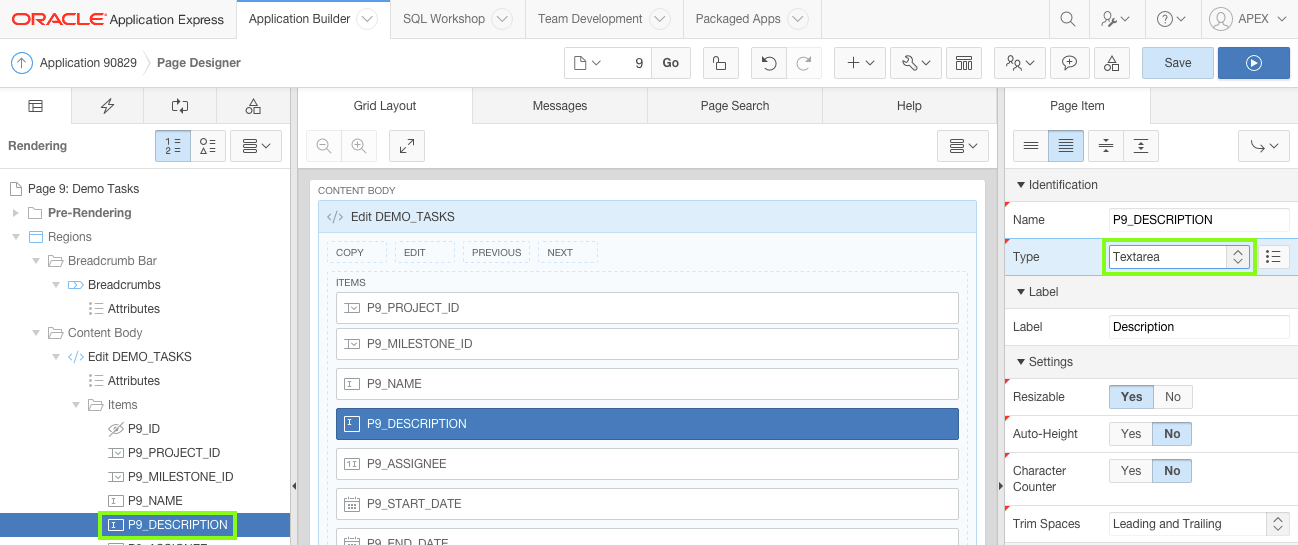1298x545 pixels.
Task: Open the Create plus menu
Action: tap(860, 63)
